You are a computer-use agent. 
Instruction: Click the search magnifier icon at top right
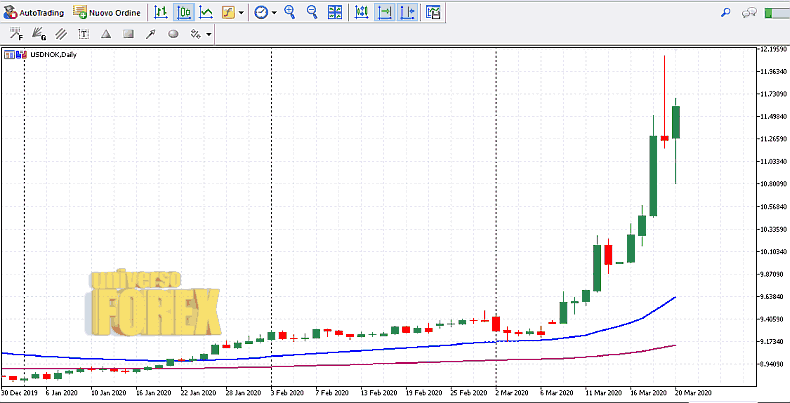click(726, 12)
